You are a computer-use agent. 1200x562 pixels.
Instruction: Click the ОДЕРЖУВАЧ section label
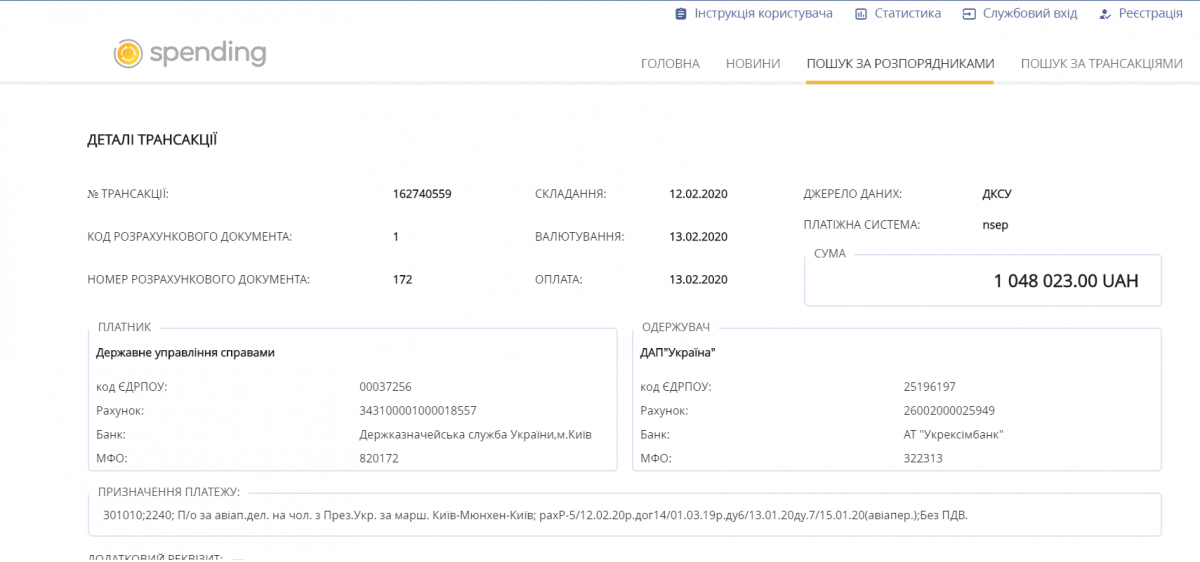[x=674, y=327]
